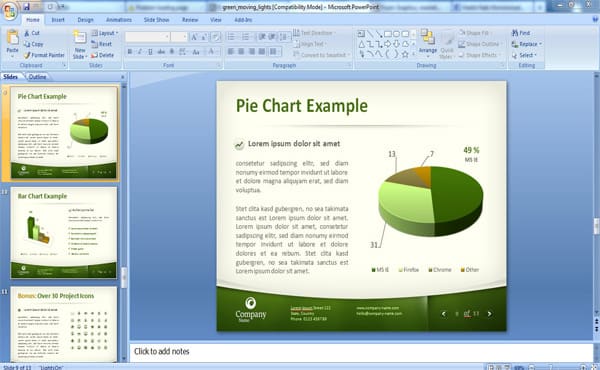Switch to the Insert ribbon tab
The height and width of the screenshot is (370, 600).
[58, 20]
